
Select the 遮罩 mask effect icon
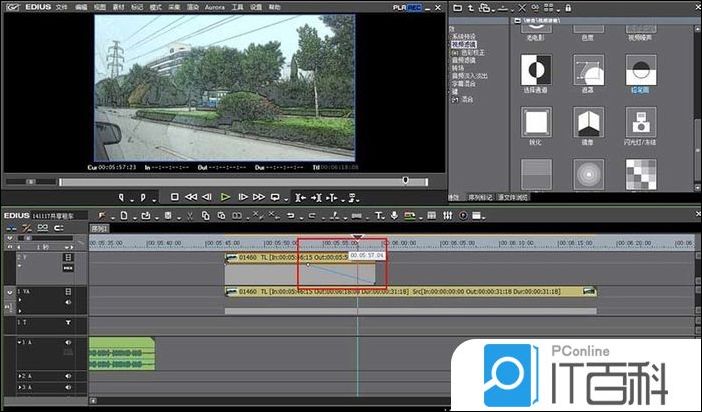[x=587, y=69]
